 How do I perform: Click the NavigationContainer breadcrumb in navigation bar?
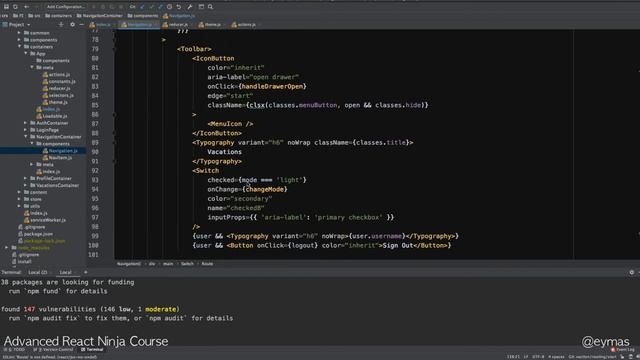(100, 16)
